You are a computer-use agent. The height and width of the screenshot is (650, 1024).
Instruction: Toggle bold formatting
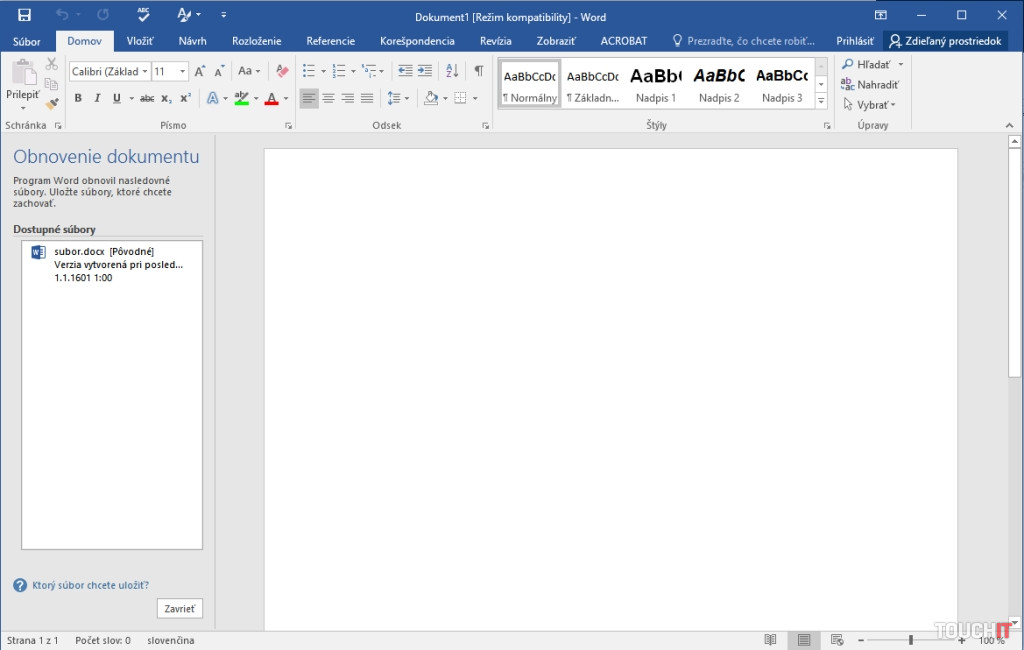coord(78,98)
